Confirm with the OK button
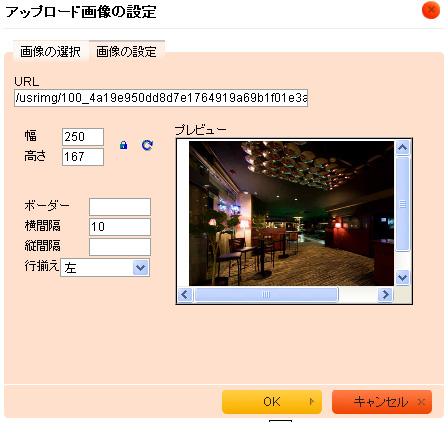Screen dimensions: 448x422 coord(272,402)
